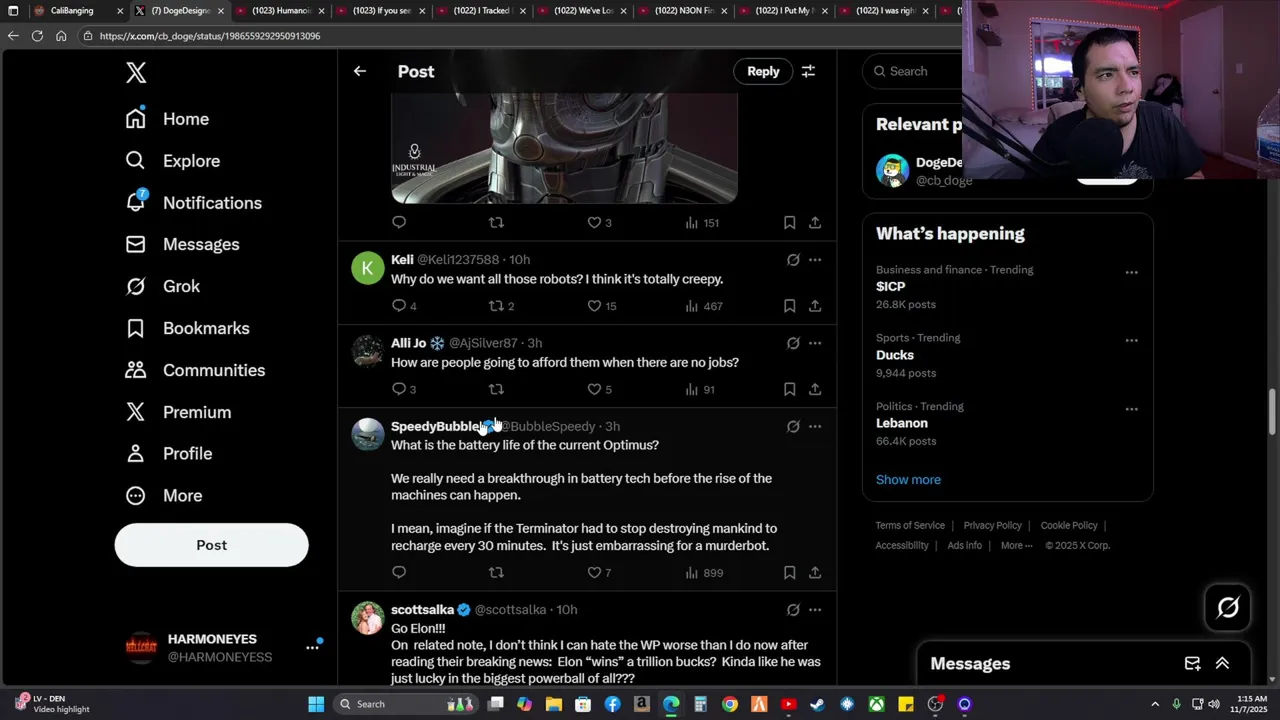The image size is (1280, 720).
Task: Open the more options menu on Keli's reply
Action: (815, 260)
